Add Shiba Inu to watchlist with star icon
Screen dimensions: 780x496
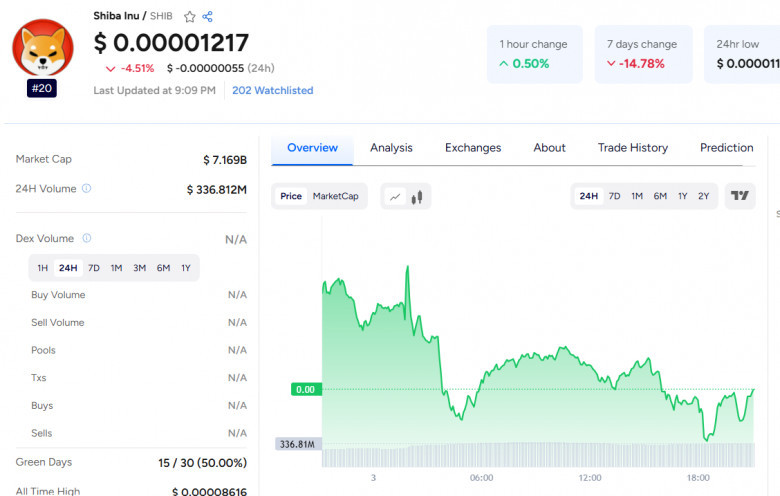190,17
